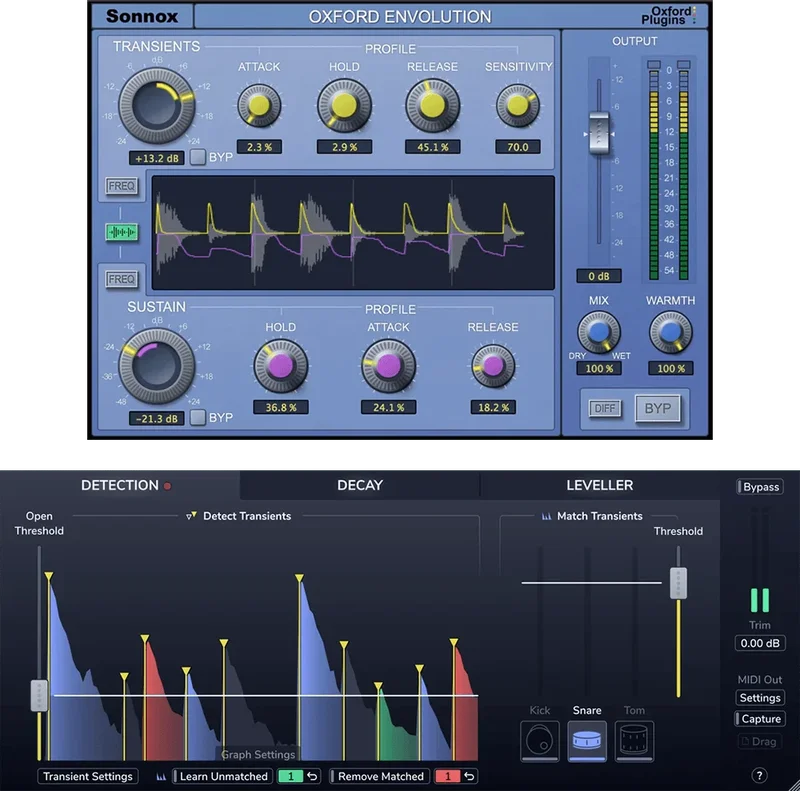Select the Tom drum icon
Image resolution: width=800 pixels, height=791 pixels.
(634, 740)
